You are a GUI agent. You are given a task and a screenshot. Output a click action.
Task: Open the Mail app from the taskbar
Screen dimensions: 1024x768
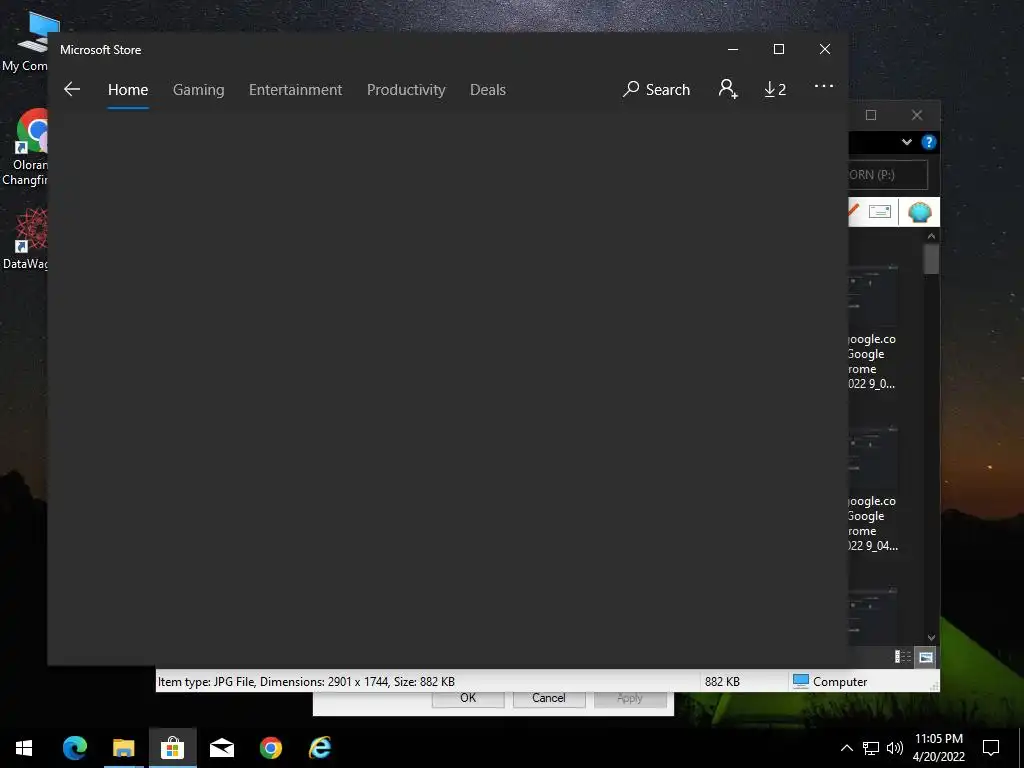pos(222,748)
